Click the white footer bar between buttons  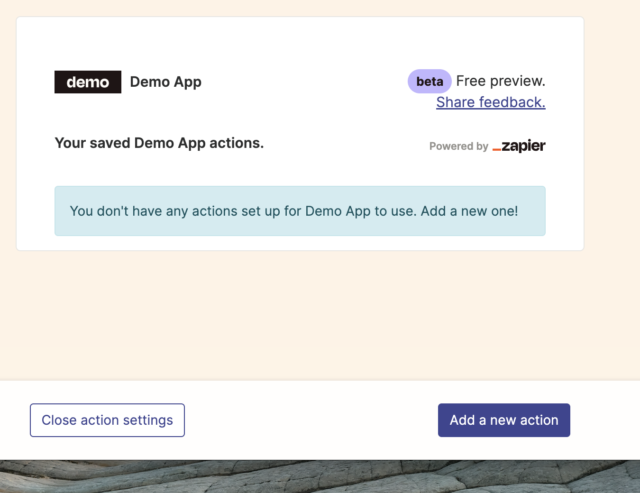[x=311, y=420]
